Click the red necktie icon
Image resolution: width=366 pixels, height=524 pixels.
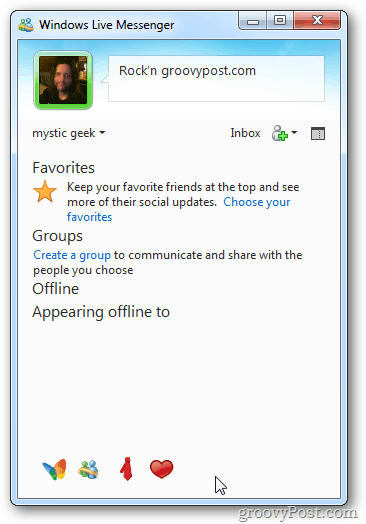click(x=126, y=469)
